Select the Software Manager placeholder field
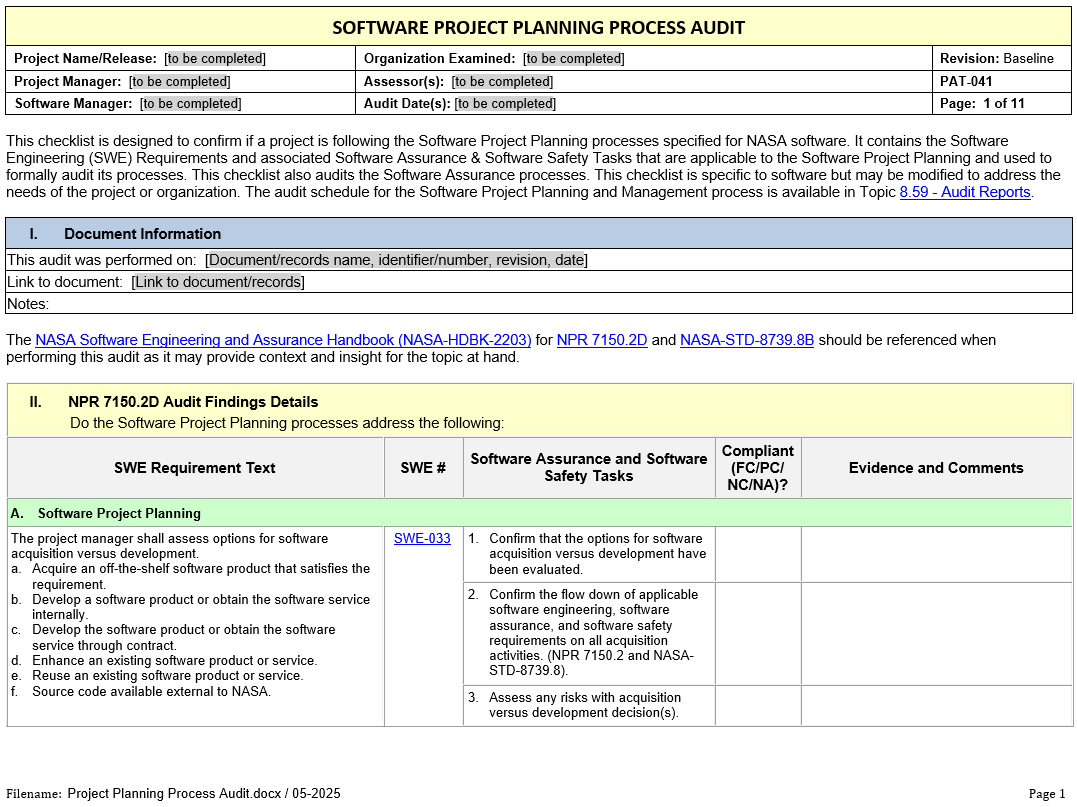Screen dimensions: 1077x807 (x=190, y=103)
